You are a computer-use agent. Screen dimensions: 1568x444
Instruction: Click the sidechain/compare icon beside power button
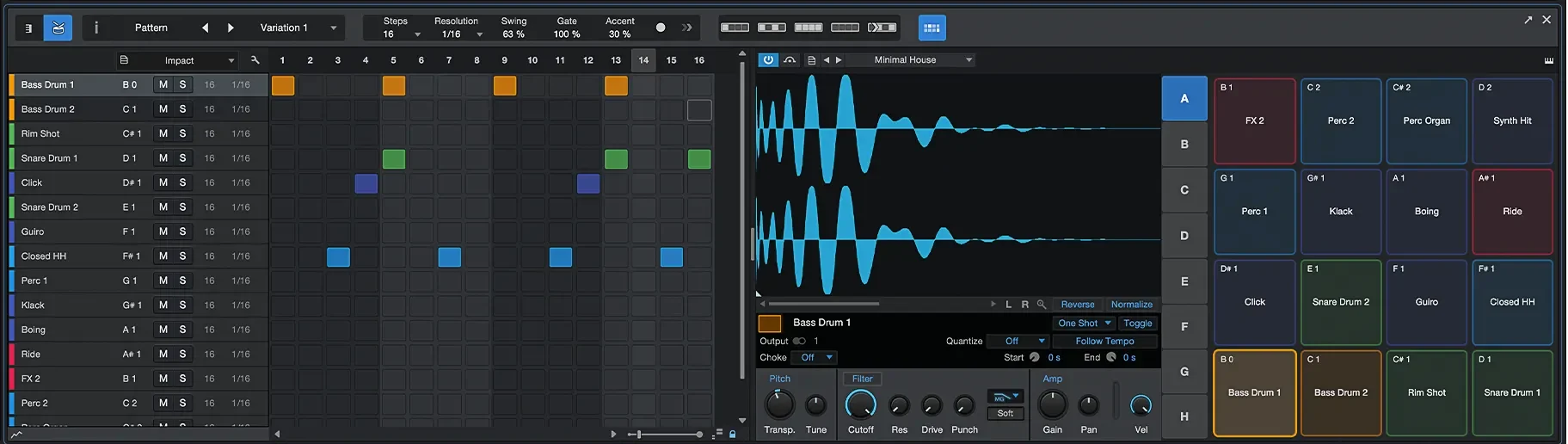point(790,59)
